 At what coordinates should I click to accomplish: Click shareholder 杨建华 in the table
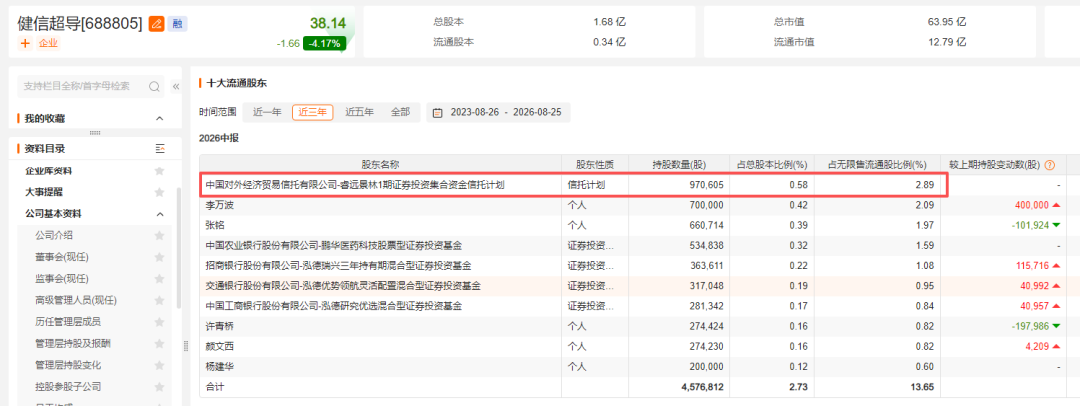pyautogui.click(x=219, y=366)
